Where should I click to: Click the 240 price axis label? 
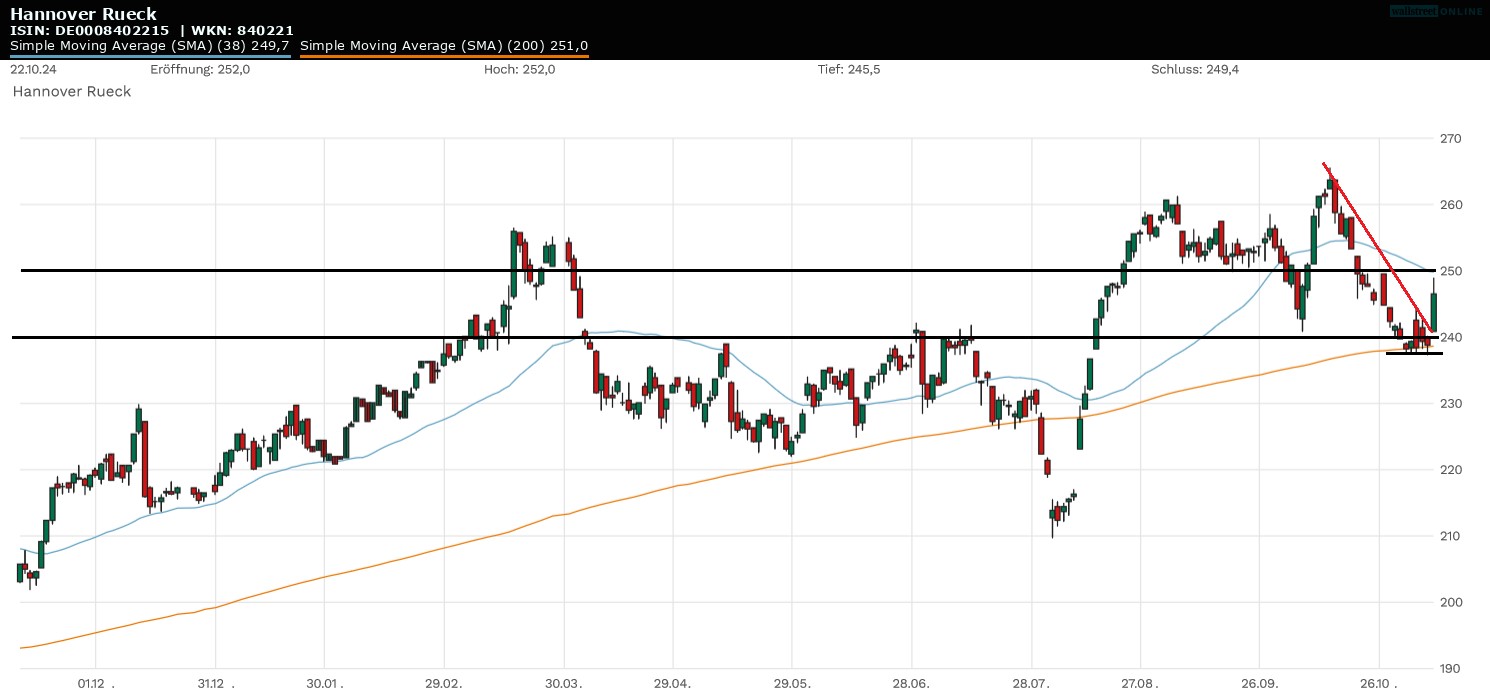1451,337
